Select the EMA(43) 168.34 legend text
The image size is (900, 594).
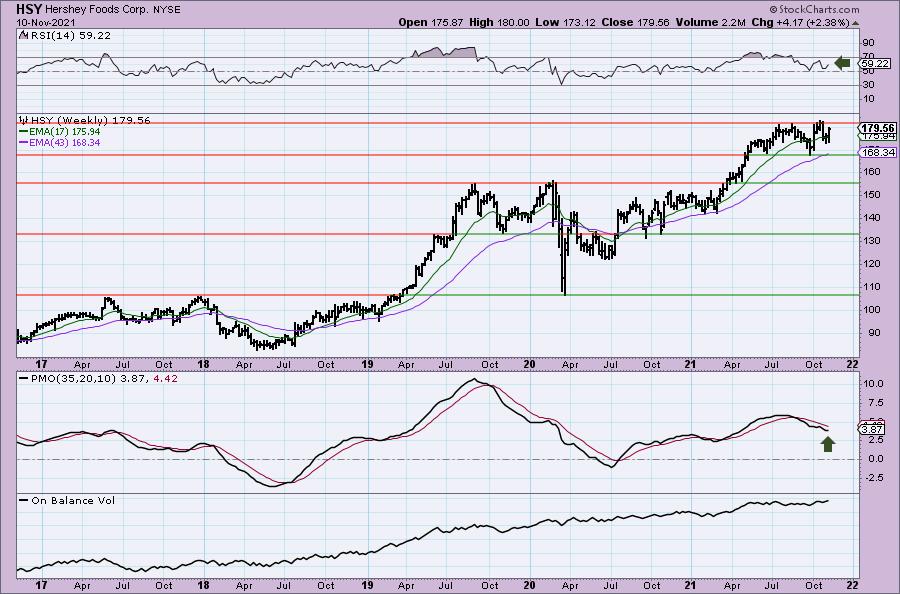65,142
